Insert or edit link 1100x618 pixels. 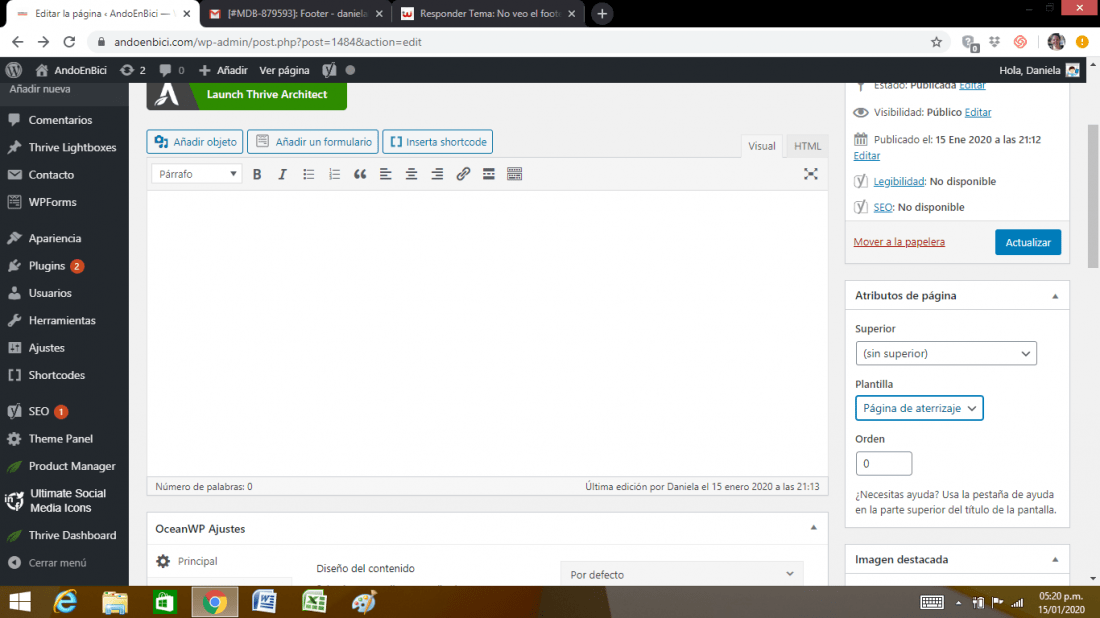[x=463, y=174]
